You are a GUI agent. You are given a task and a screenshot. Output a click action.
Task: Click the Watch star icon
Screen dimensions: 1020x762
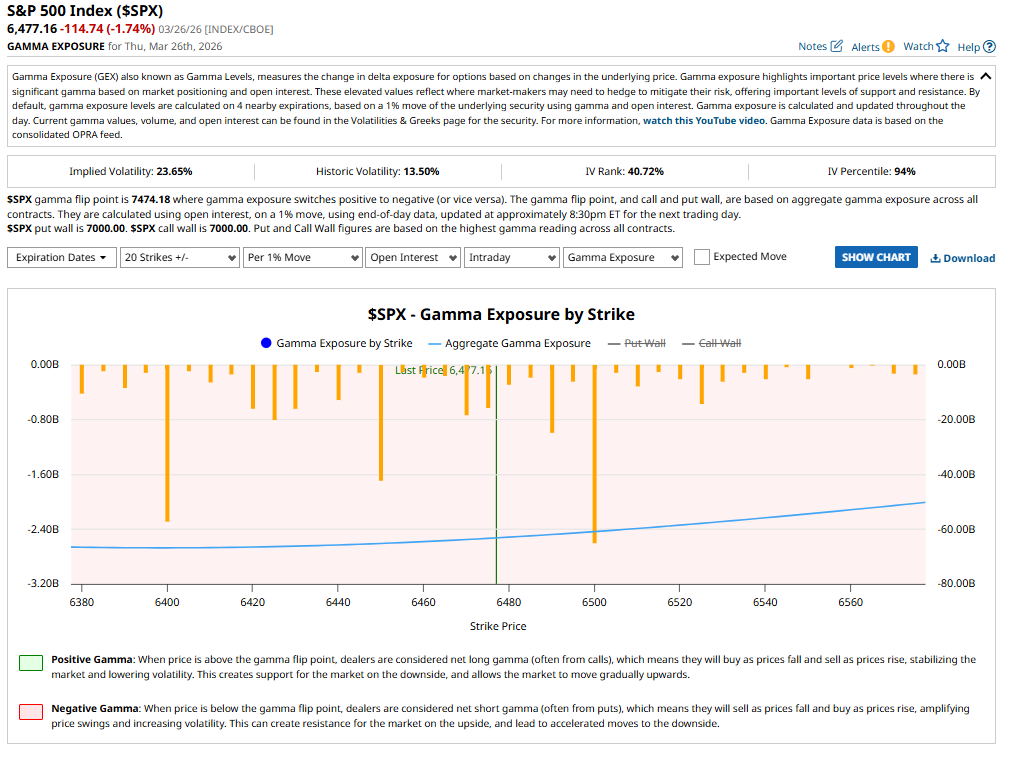pyautogui.click(x=942, y=46)
